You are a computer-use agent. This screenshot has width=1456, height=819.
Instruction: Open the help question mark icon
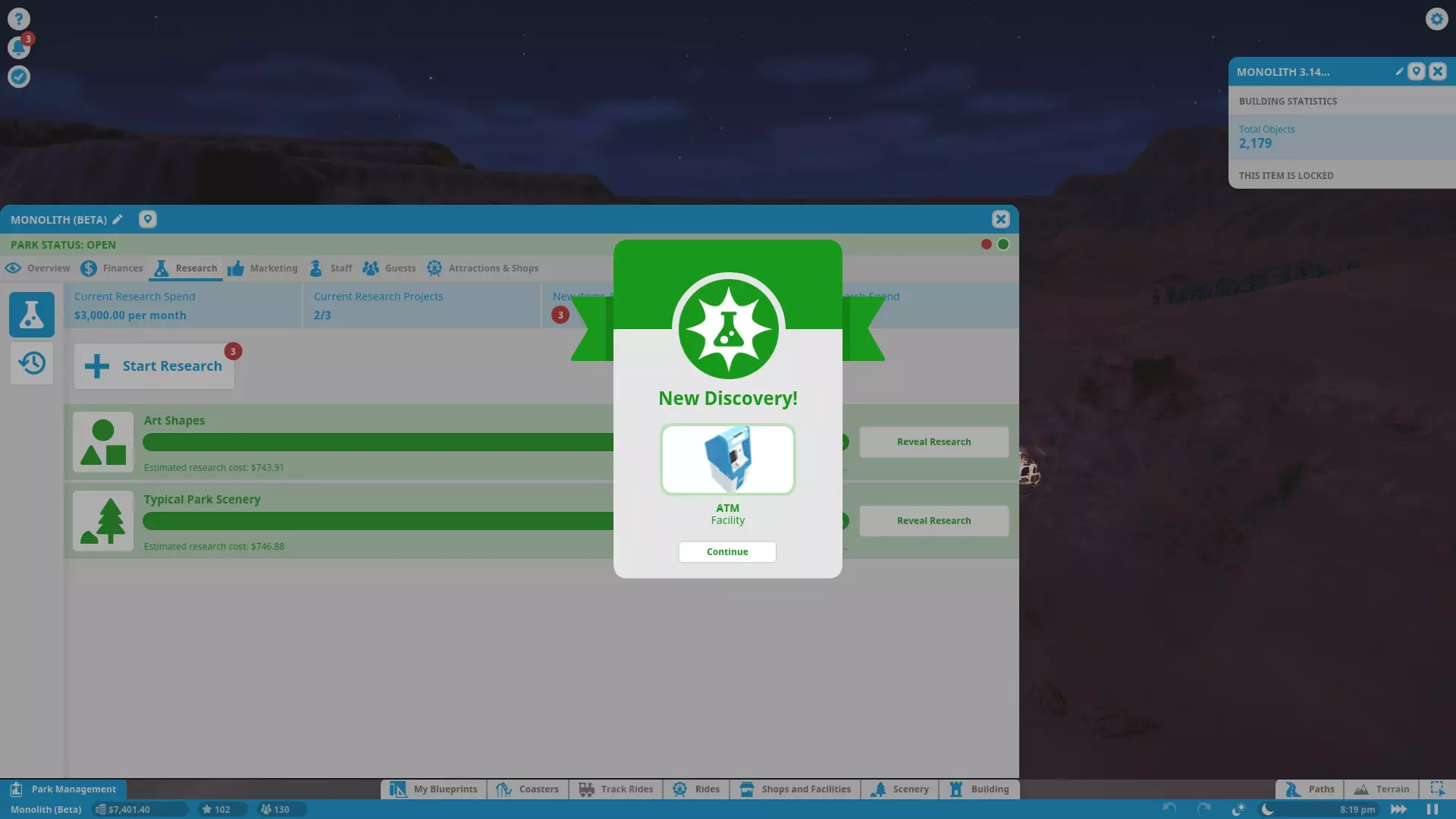[19, 18]
